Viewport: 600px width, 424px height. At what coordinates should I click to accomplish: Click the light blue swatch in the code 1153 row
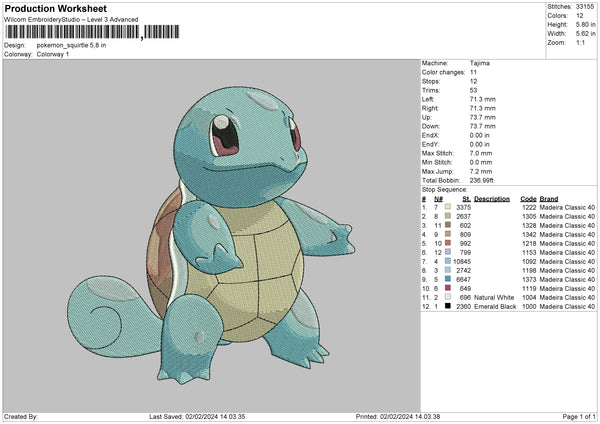click(448, 252)
